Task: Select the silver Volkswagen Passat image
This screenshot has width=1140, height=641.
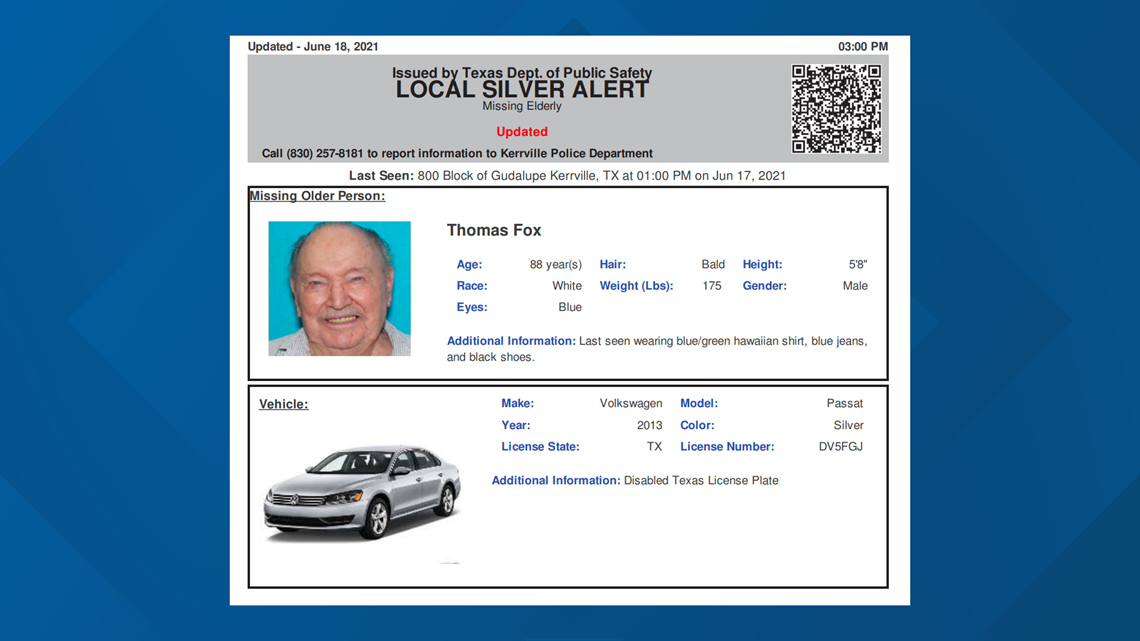Action: pyautogui.click(x=362, y=490)
